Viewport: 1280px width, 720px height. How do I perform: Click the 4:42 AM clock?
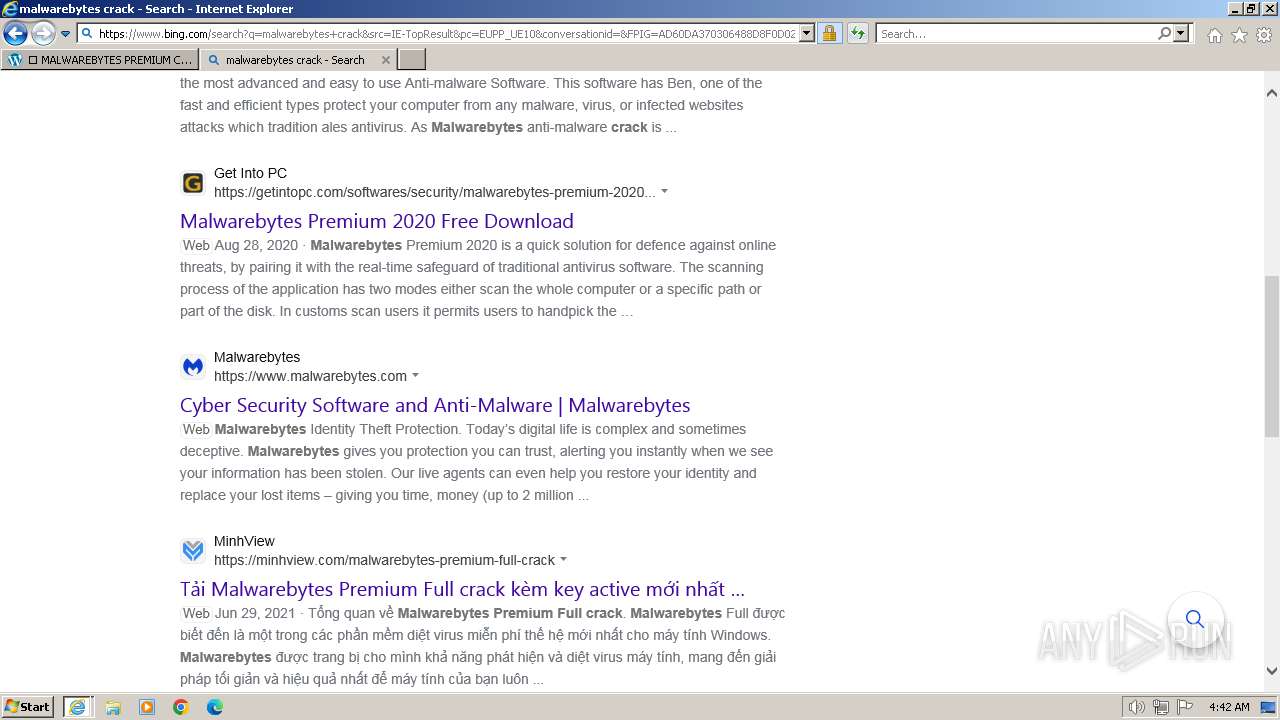(1229, 707)
